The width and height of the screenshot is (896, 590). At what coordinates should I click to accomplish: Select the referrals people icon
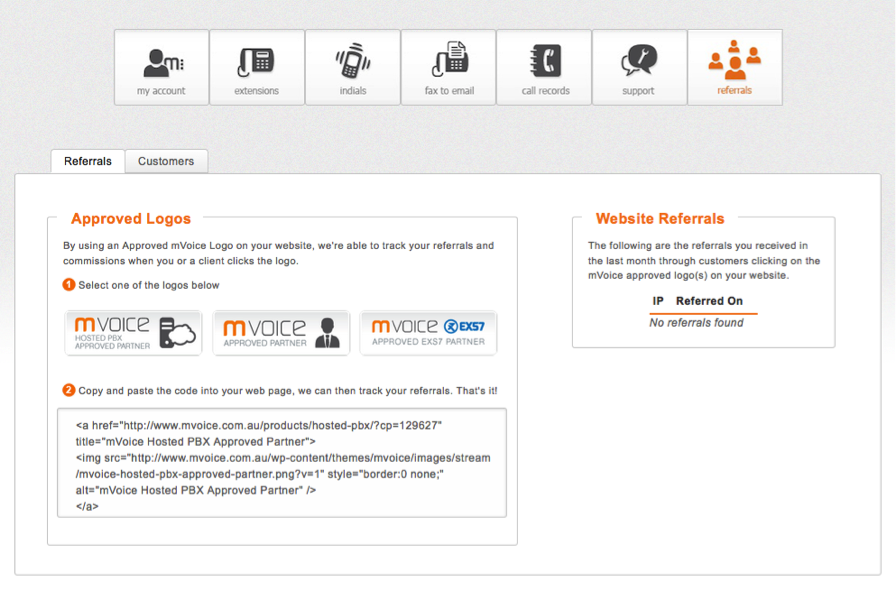click(734, 60)
